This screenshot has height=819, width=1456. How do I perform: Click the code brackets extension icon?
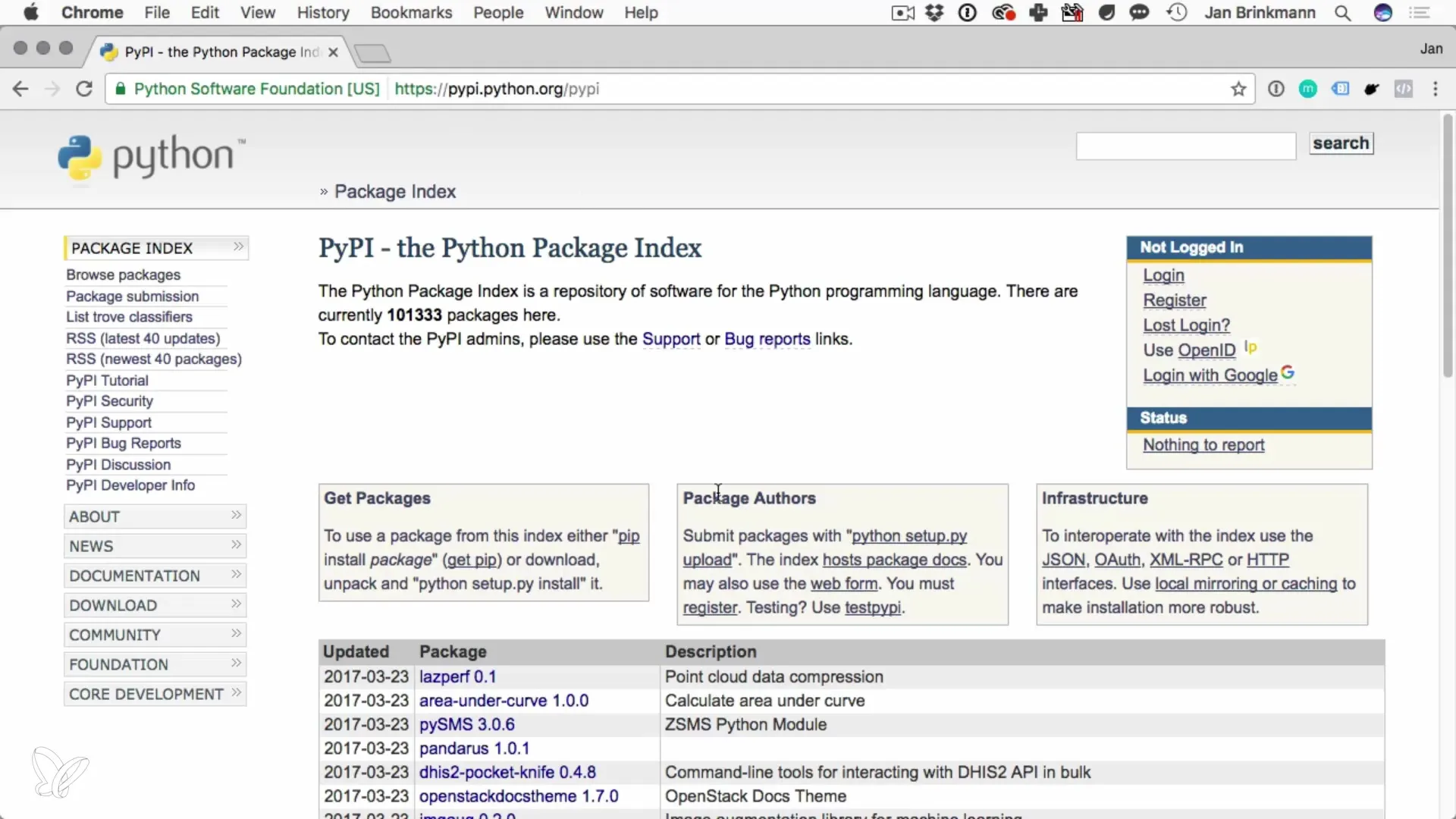click(x=1404, y=89)
